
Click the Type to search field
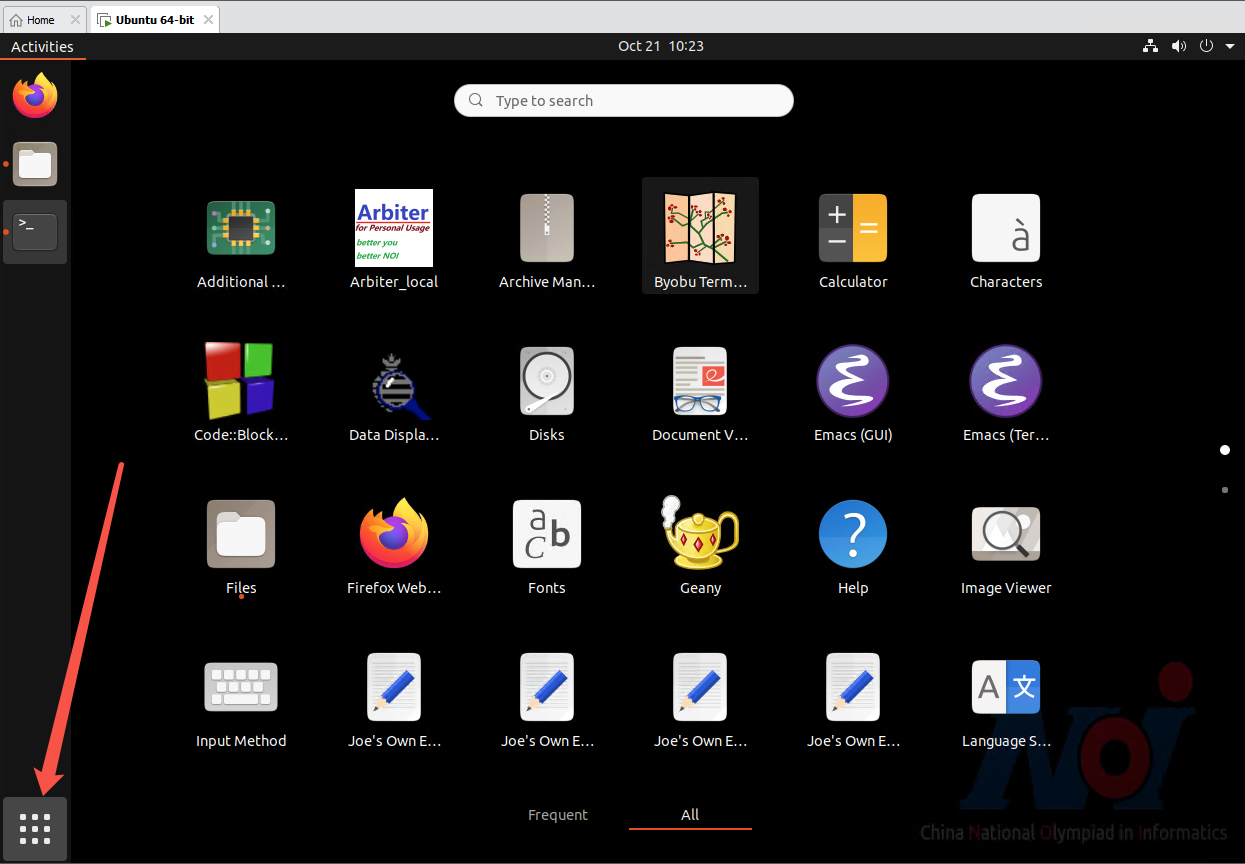point(624,101)
